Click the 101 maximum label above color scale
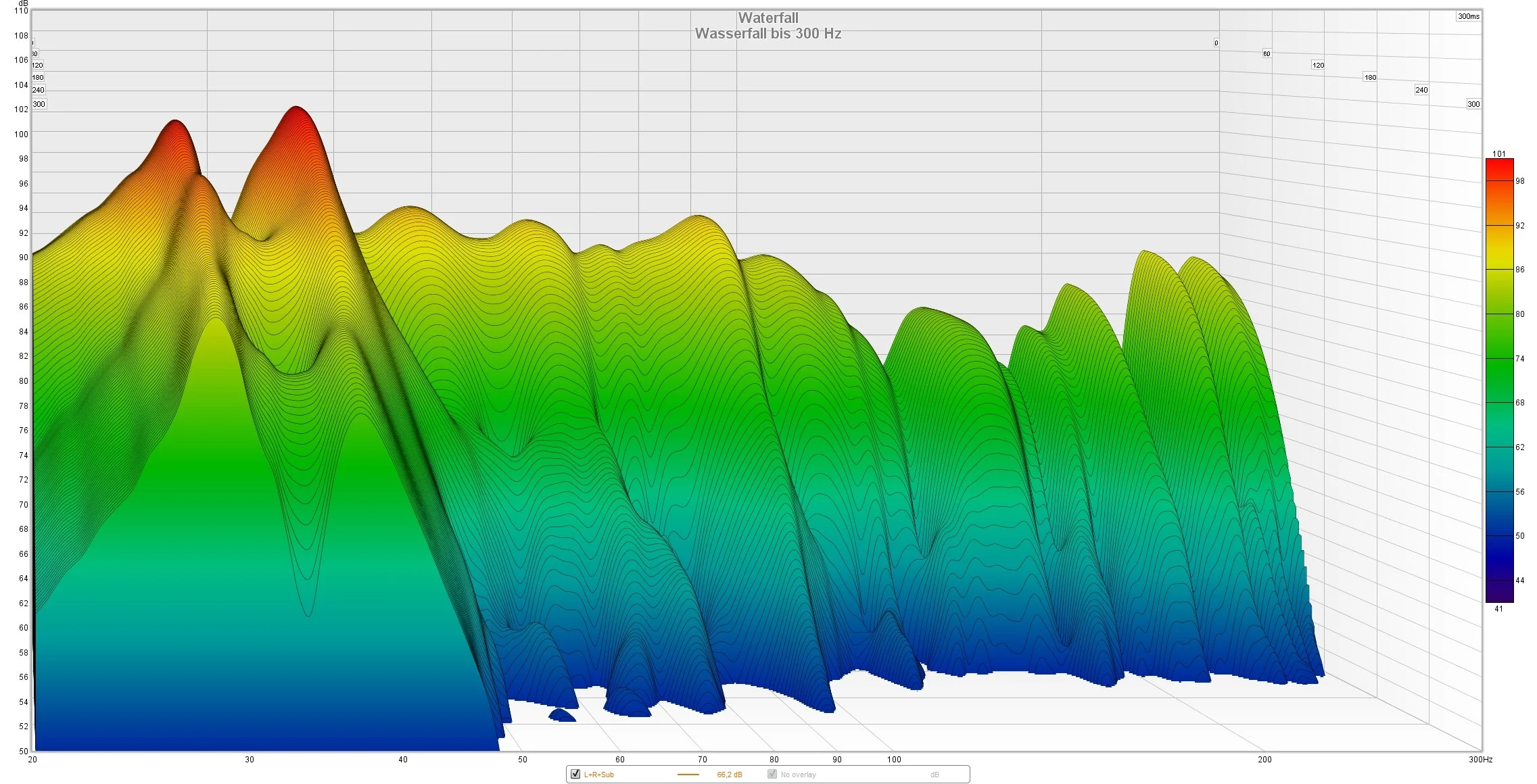 tap(1498, 153)
